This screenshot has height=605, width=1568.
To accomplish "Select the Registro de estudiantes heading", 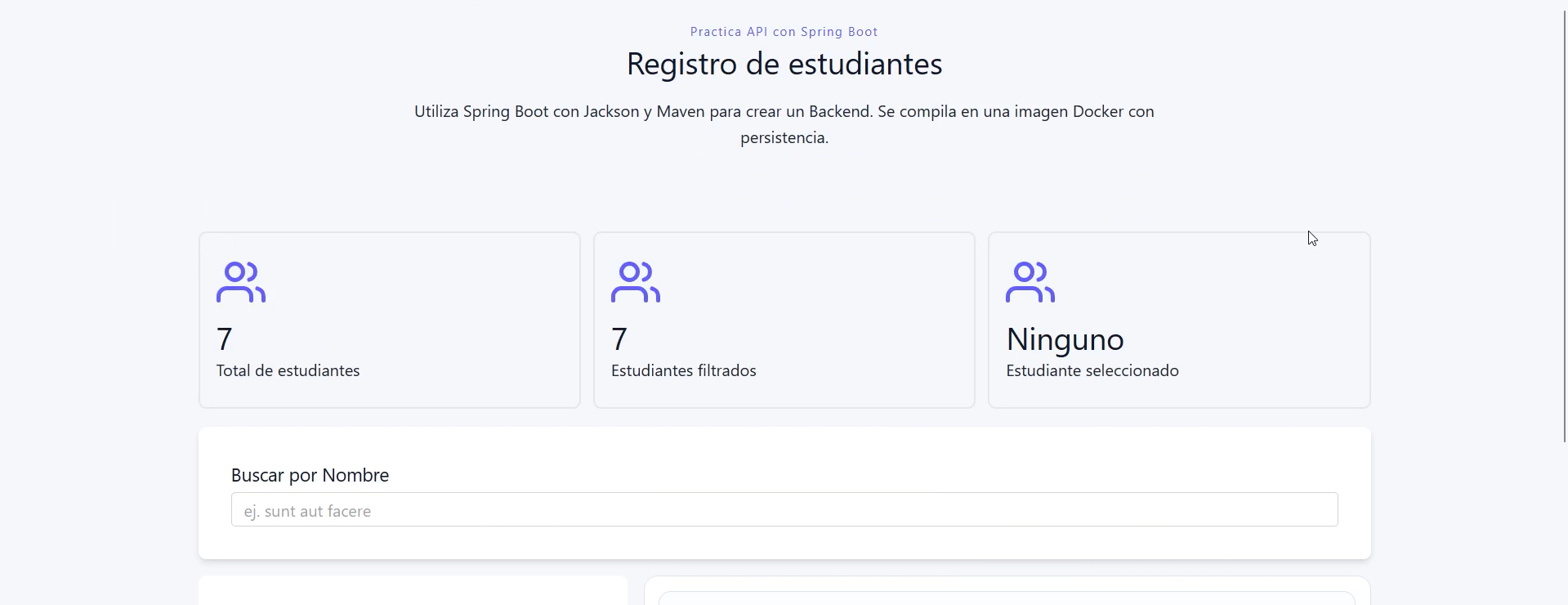I will (784, 64).
